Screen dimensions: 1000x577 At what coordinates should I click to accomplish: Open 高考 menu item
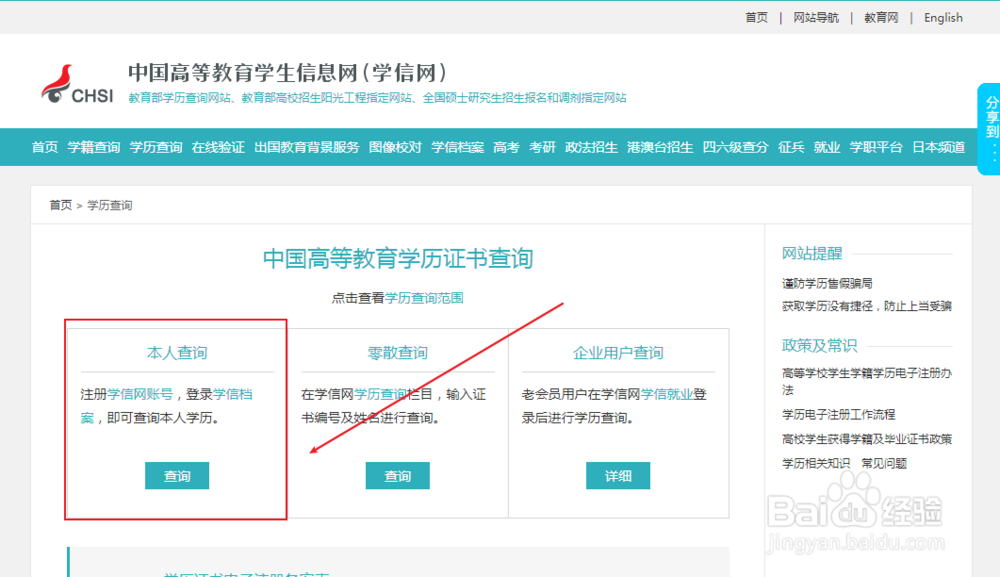tap(506, 147)
